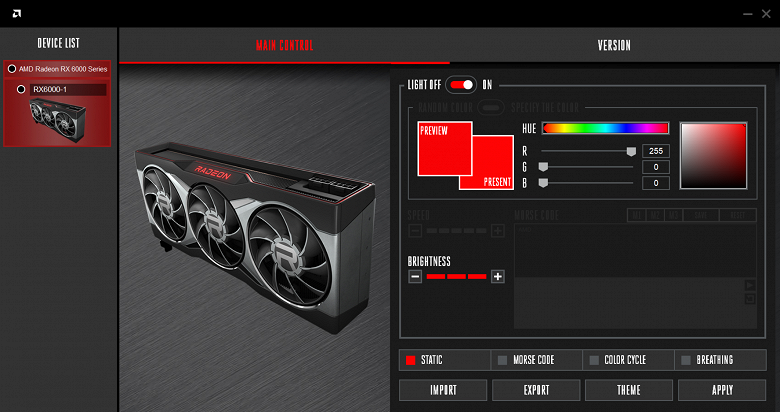Choose the Breathing lighting mode

(x=720, y=360)
